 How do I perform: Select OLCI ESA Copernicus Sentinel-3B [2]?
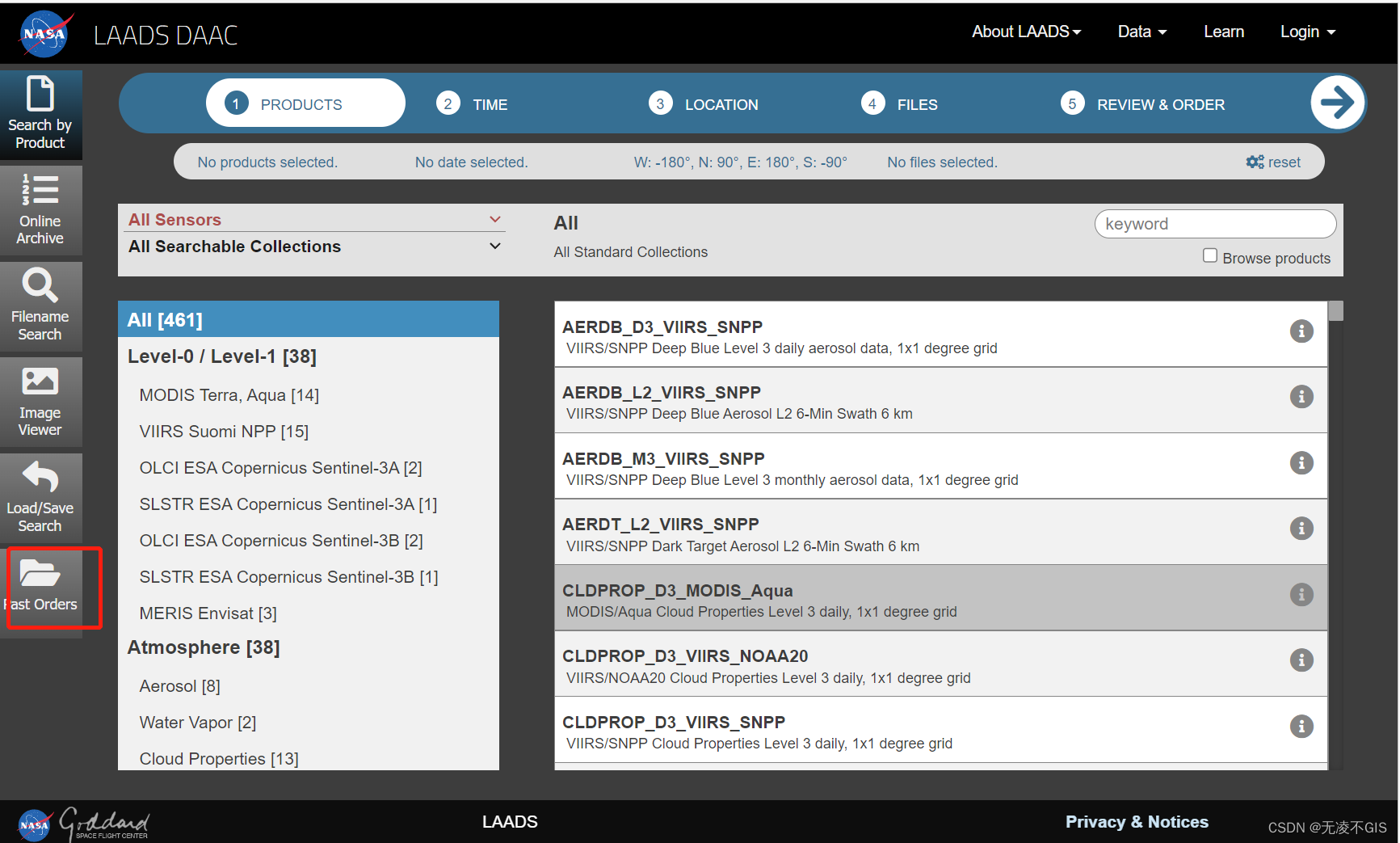pyautogui.click(x=281, y=541)
